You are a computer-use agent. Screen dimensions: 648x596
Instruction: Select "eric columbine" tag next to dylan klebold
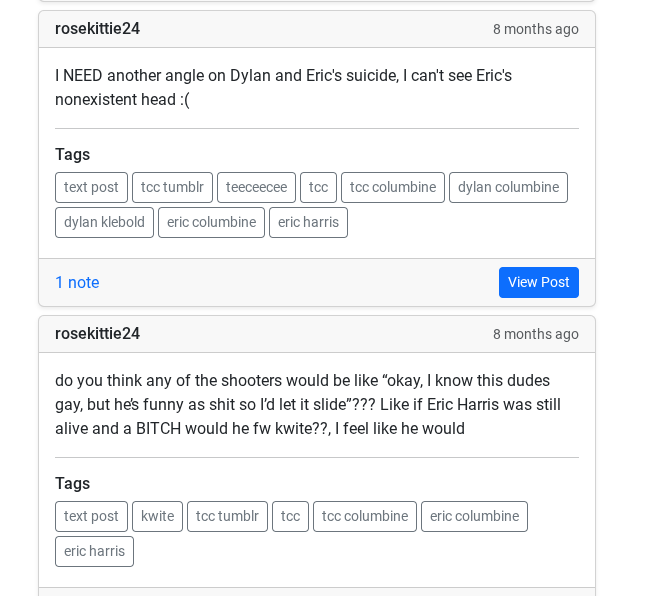click(x=211, y=222)
